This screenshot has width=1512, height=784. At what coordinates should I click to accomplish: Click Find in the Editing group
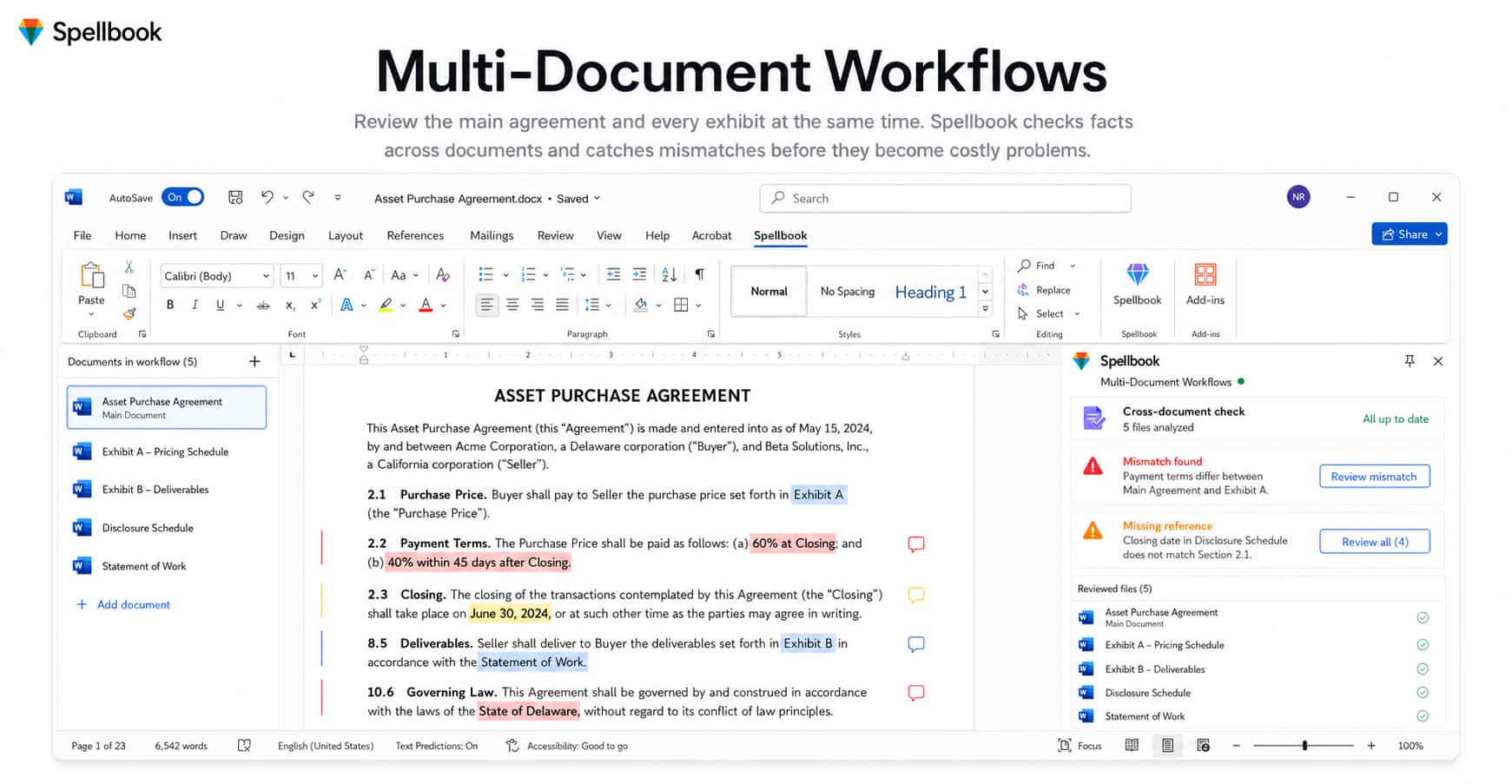[1036, 266]
